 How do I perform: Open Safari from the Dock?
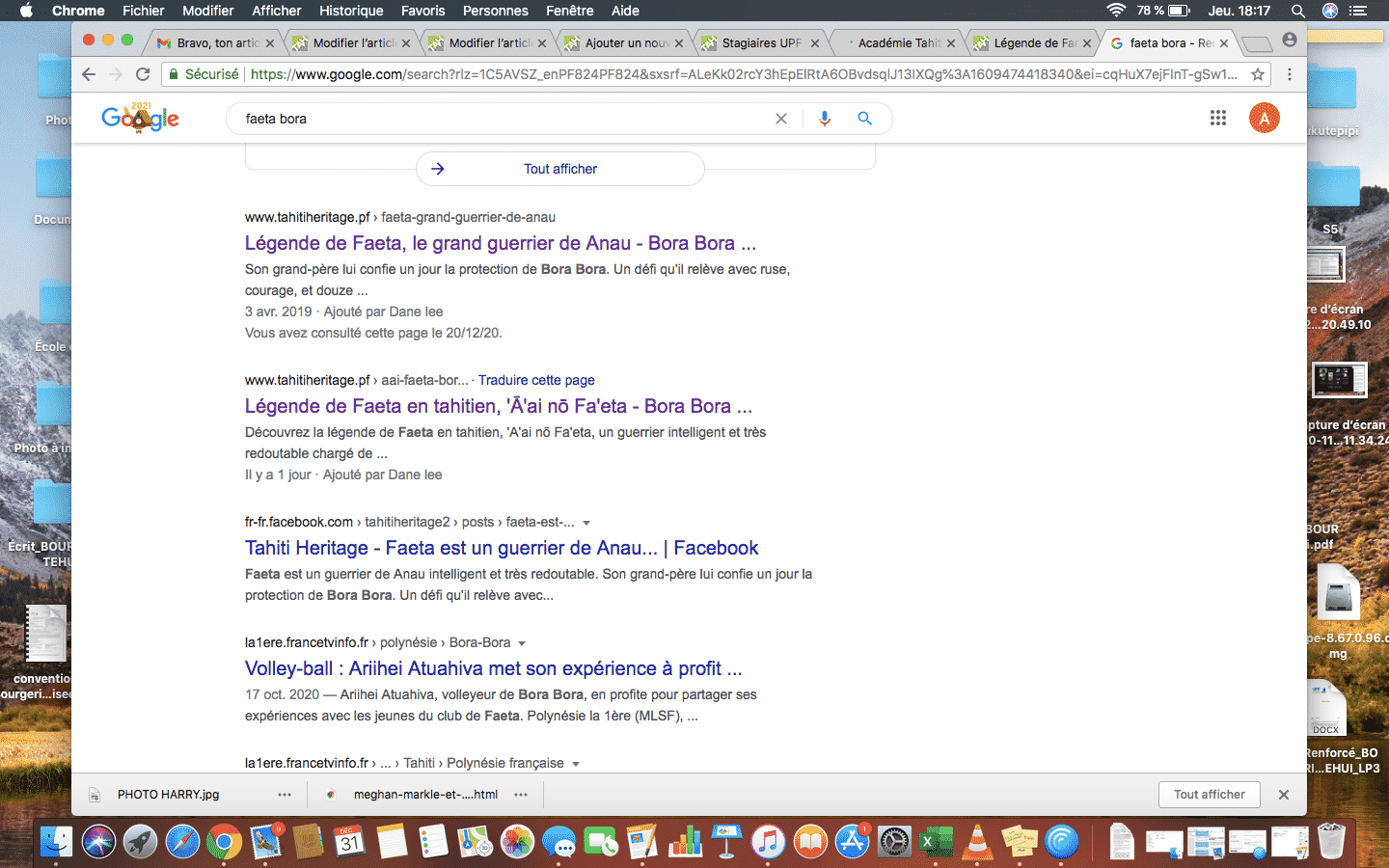coord(182,842)
